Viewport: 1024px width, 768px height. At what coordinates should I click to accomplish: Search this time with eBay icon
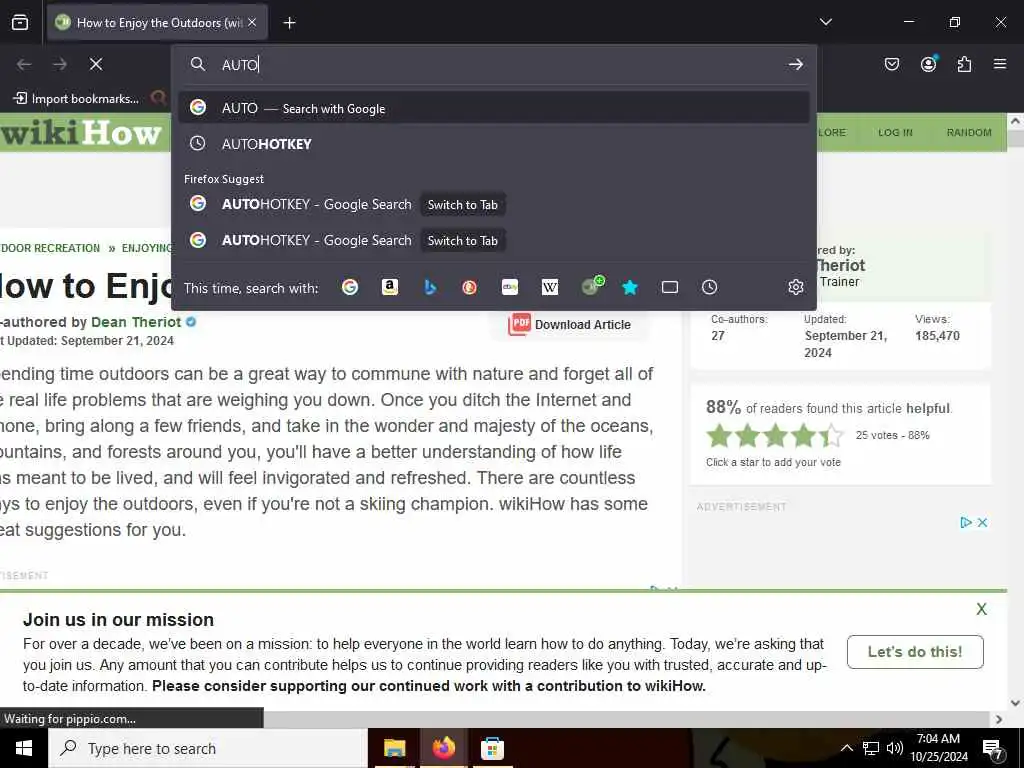[x=510, y=287]
